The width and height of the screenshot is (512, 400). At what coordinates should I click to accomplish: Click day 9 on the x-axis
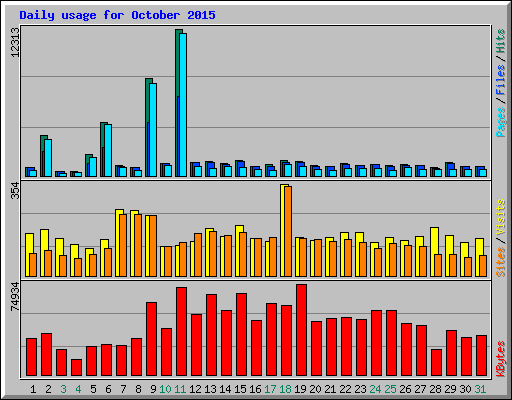click(x=153, y=389)
